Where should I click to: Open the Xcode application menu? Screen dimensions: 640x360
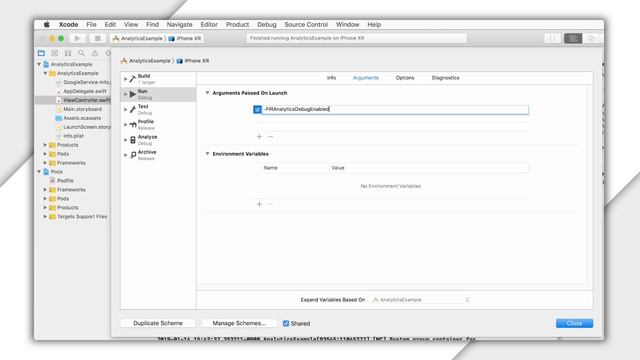coord(68,24)
